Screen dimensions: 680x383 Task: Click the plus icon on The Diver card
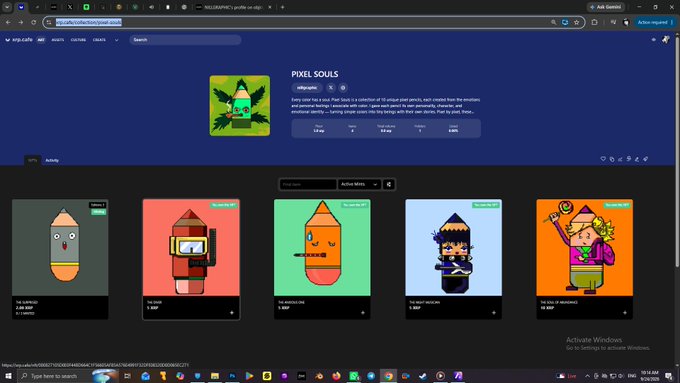click(232, 312)
